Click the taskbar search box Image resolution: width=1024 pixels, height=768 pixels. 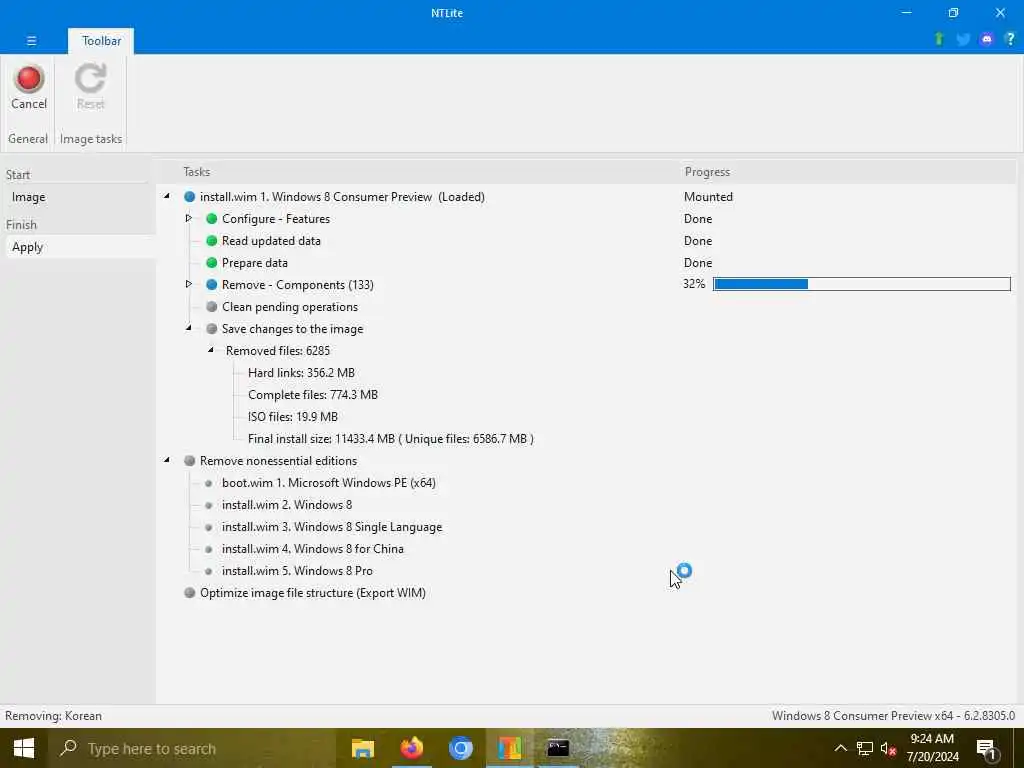192,748
